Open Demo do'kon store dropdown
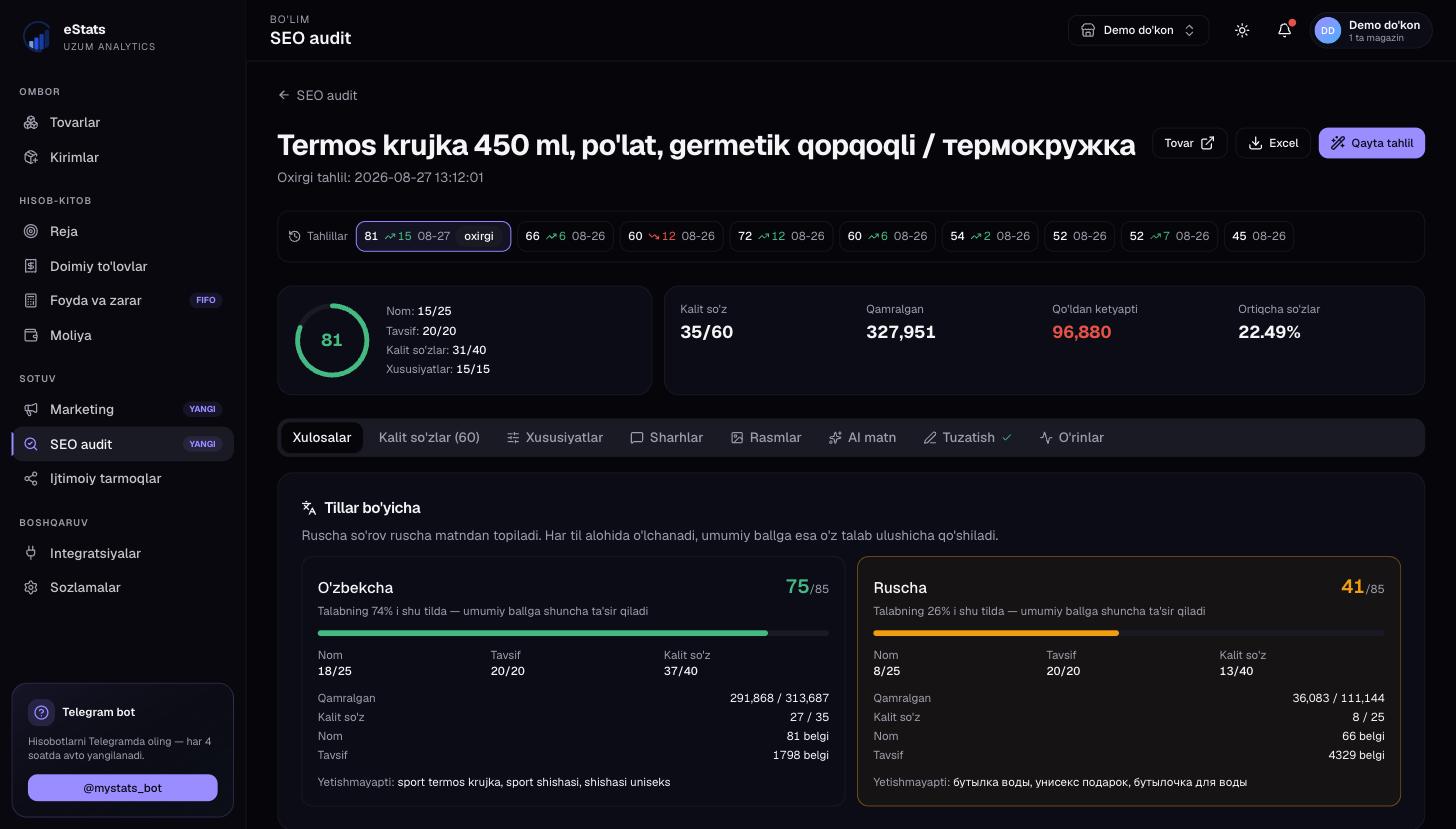1456x829 pixels. click(x=1138, y=30)
